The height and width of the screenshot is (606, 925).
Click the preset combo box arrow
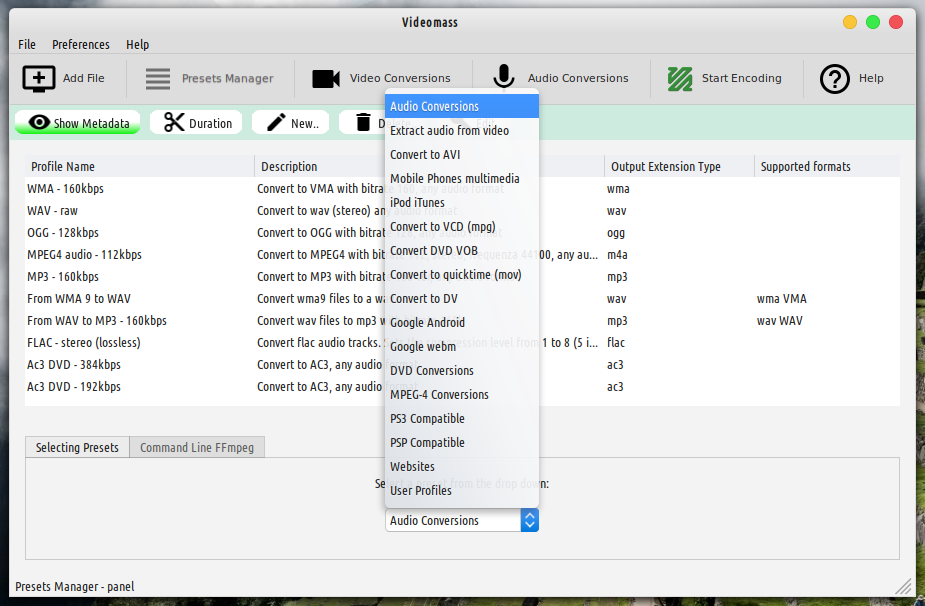point(530,520)
